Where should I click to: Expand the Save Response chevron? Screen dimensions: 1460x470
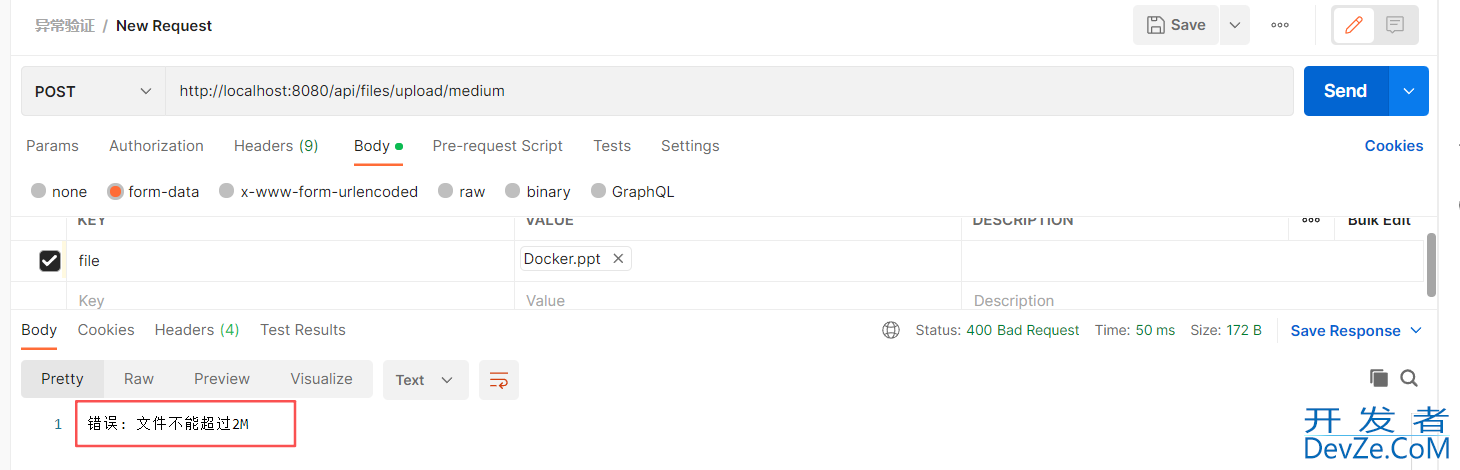point(1416,331)
